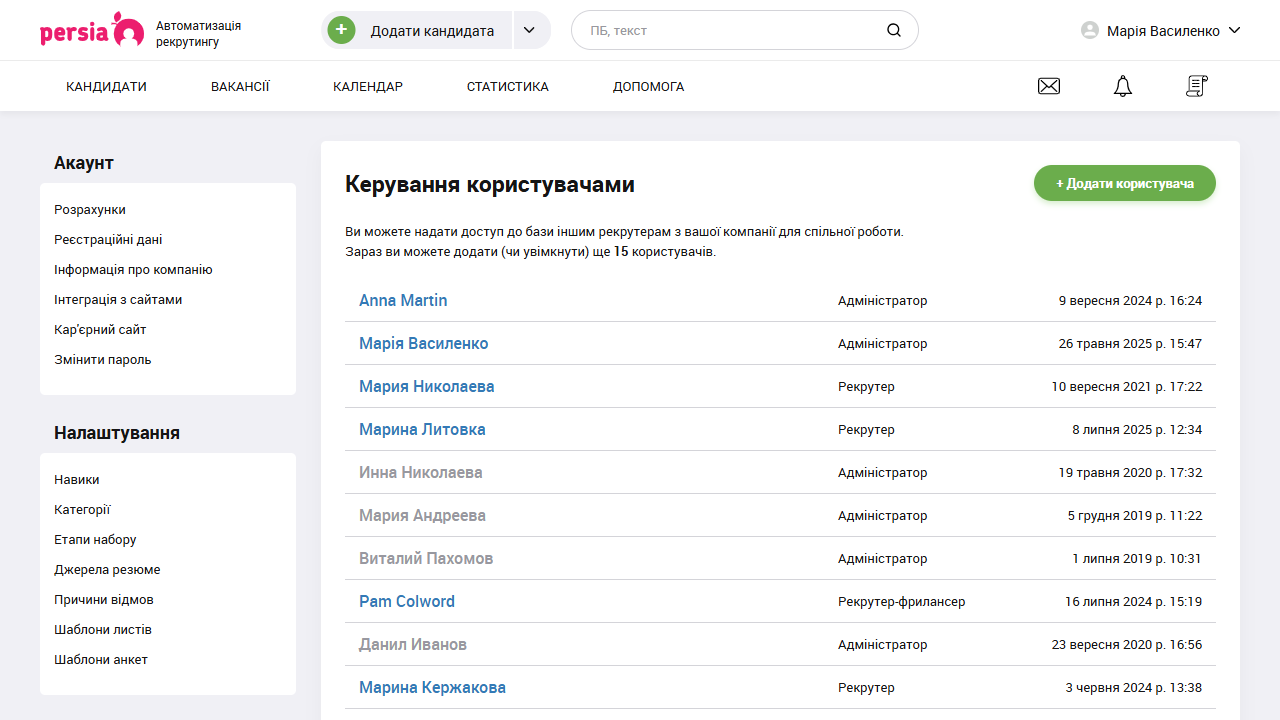Open Pam Colword's profile

point(407,601)
